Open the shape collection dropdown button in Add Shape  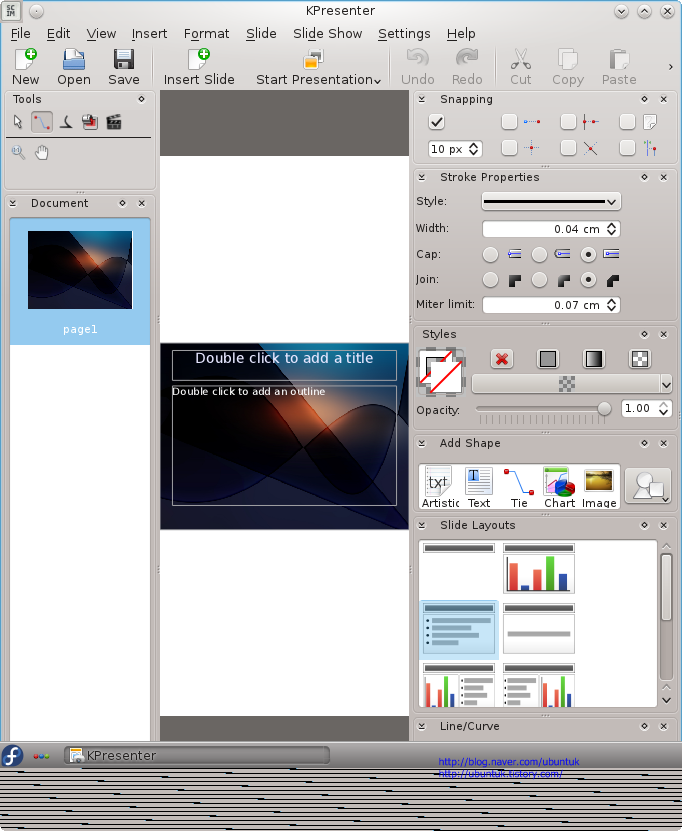(648, 486)
